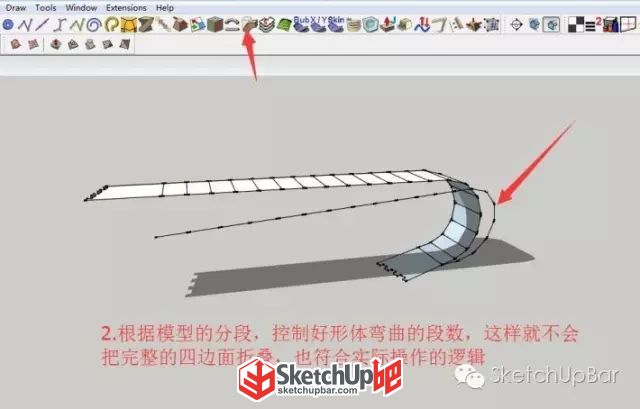
Task: Click the red-topped mound icon in second row
Action: click(x=56, y=44)
